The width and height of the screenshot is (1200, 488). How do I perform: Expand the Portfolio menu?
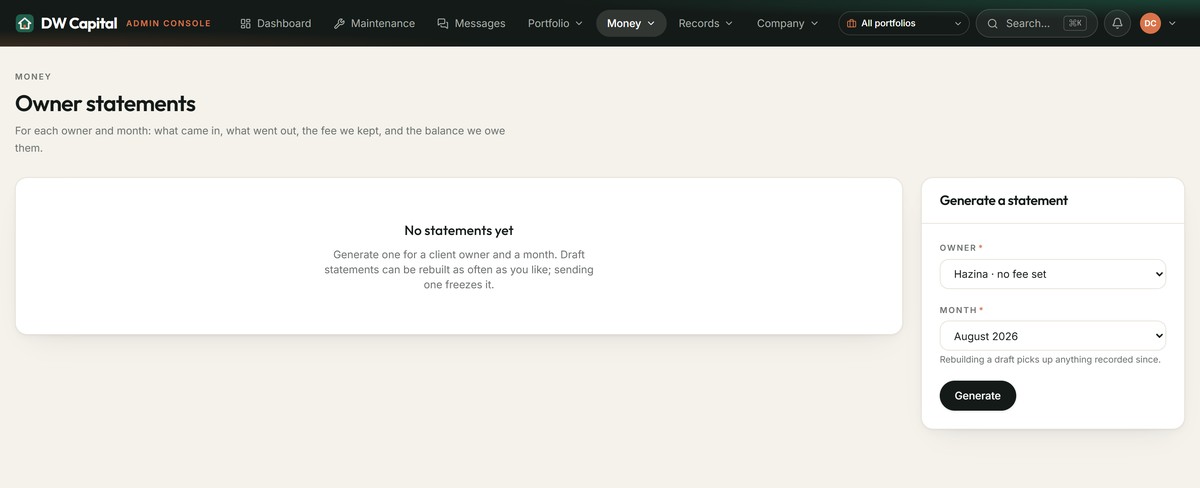[555, 23]
